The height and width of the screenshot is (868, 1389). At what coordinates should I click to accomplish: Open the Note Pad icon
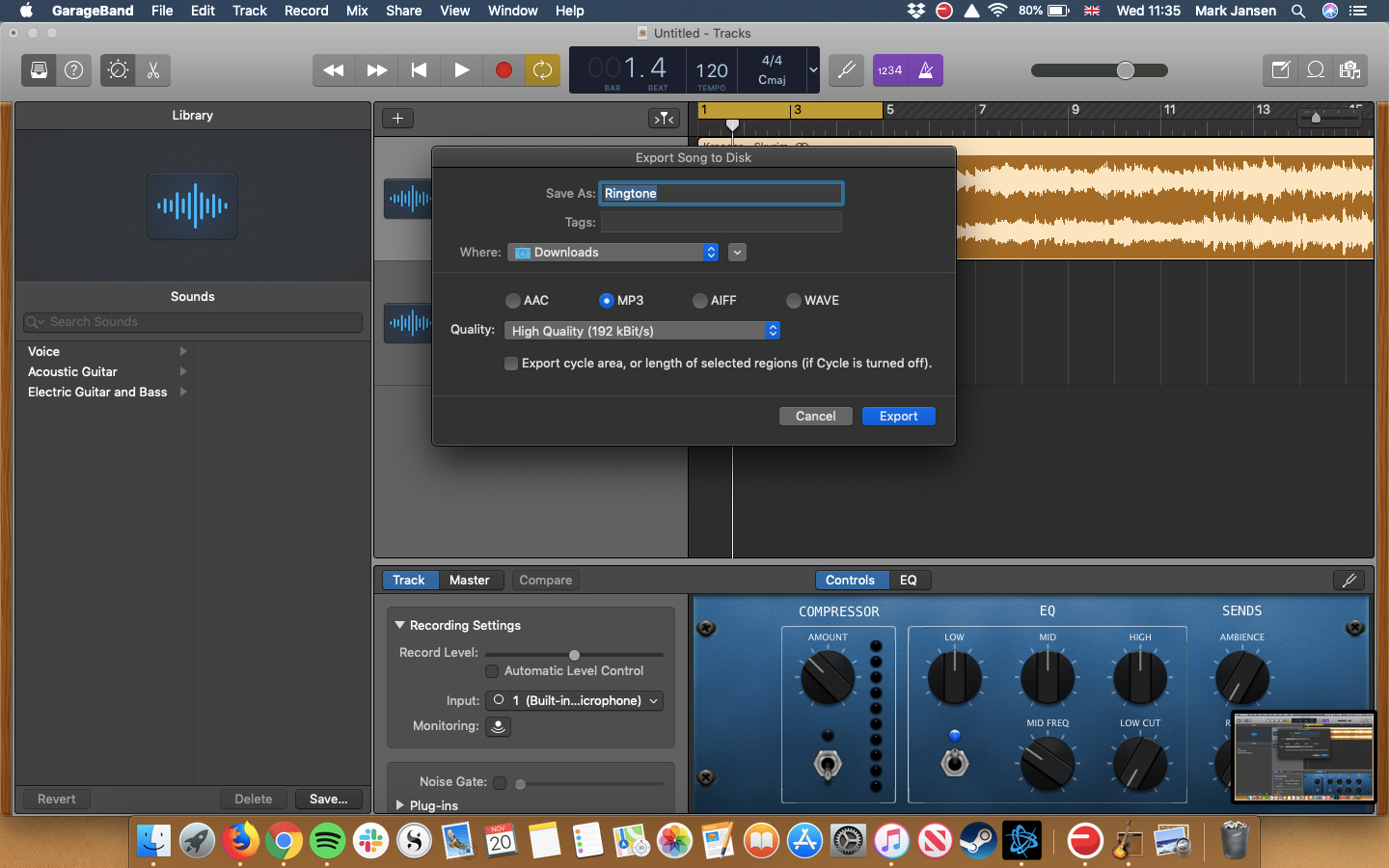click(x=1281, y=69)
